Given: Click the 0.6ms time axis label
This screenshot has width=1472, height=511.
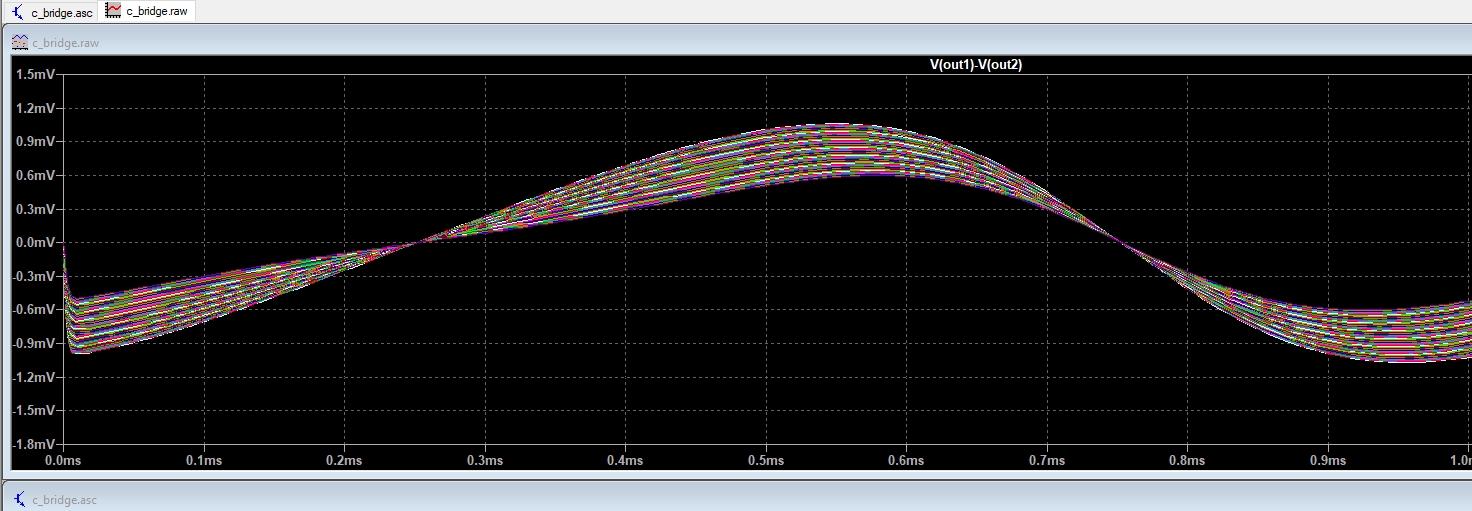Looking at the screenshot, I should pyautogui.click(x=906, y=461).
